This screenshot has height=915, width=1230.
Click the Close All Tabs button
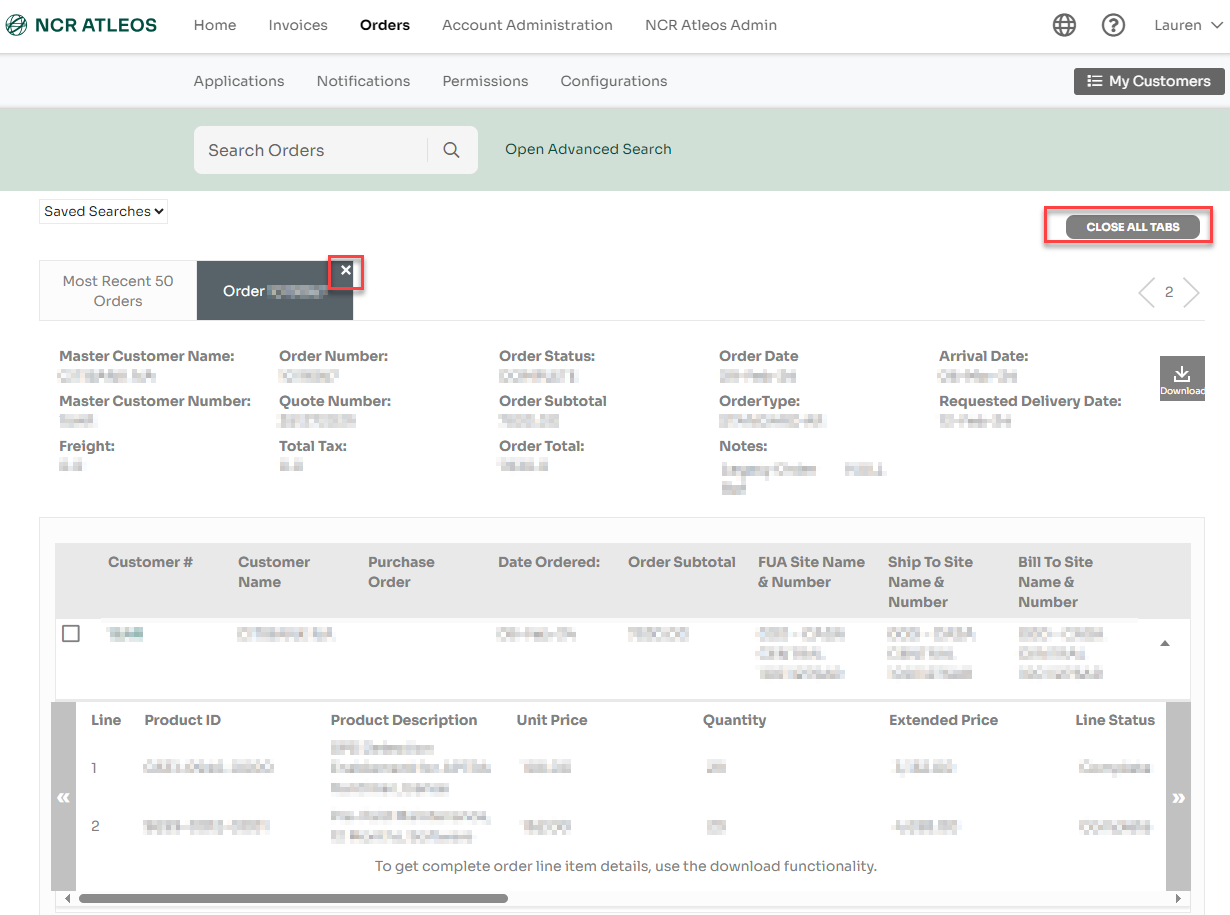tap(1133, 227)
